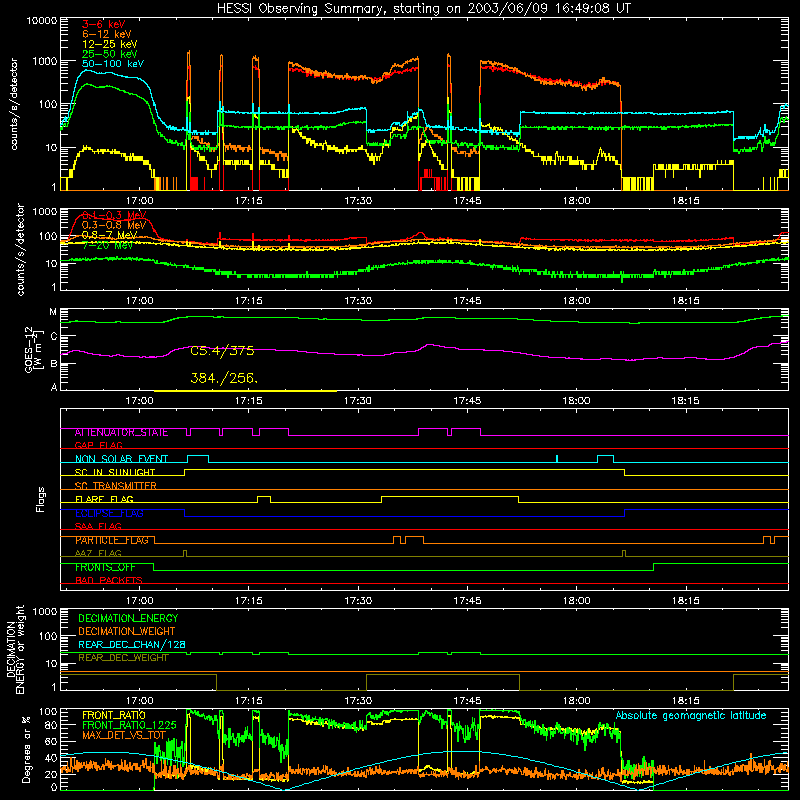
Task: Click the 17:30 tick below the Flags panel
Action: coord(358,601)
